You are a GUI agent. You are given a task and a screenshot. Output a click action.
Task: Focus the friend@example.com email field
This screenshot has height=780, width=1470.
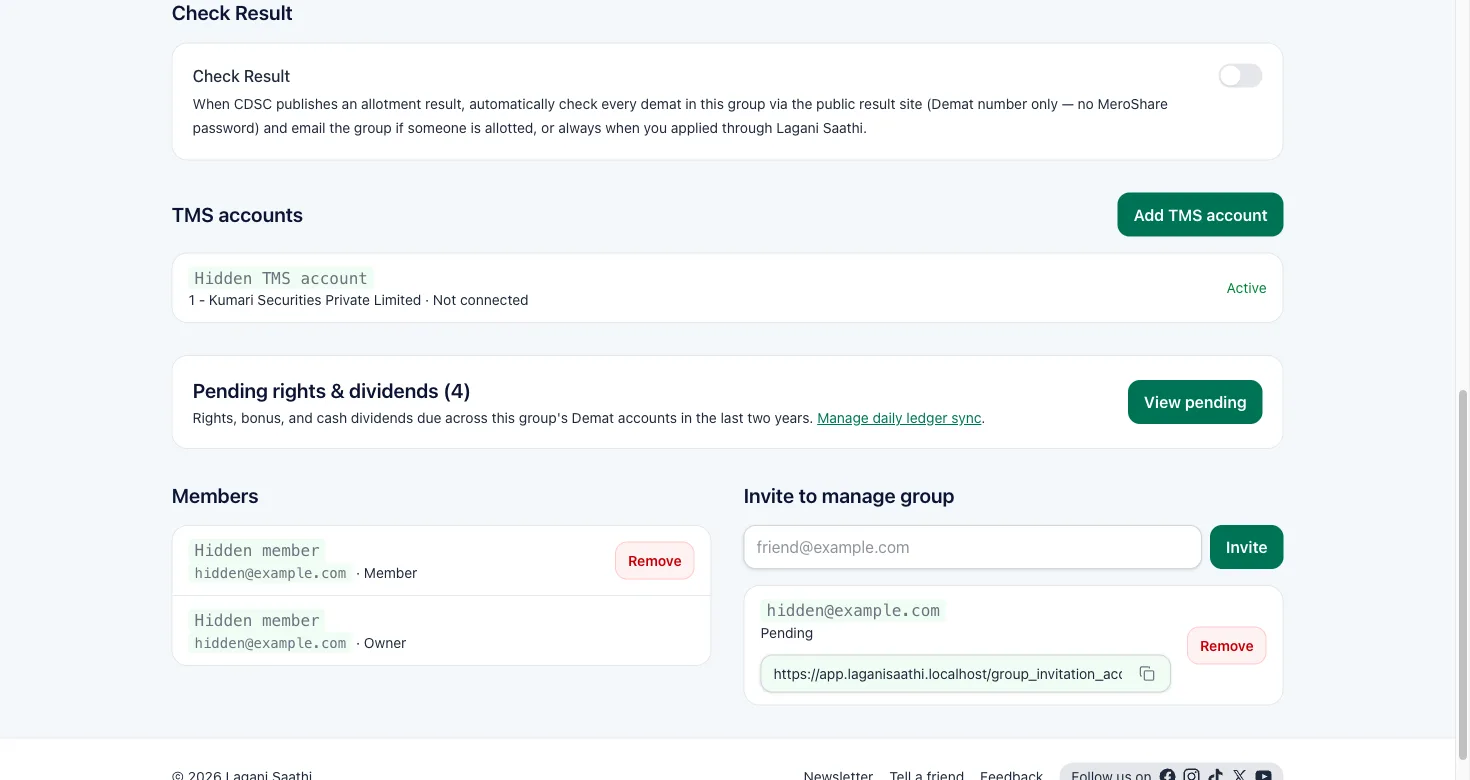point(972,547)
